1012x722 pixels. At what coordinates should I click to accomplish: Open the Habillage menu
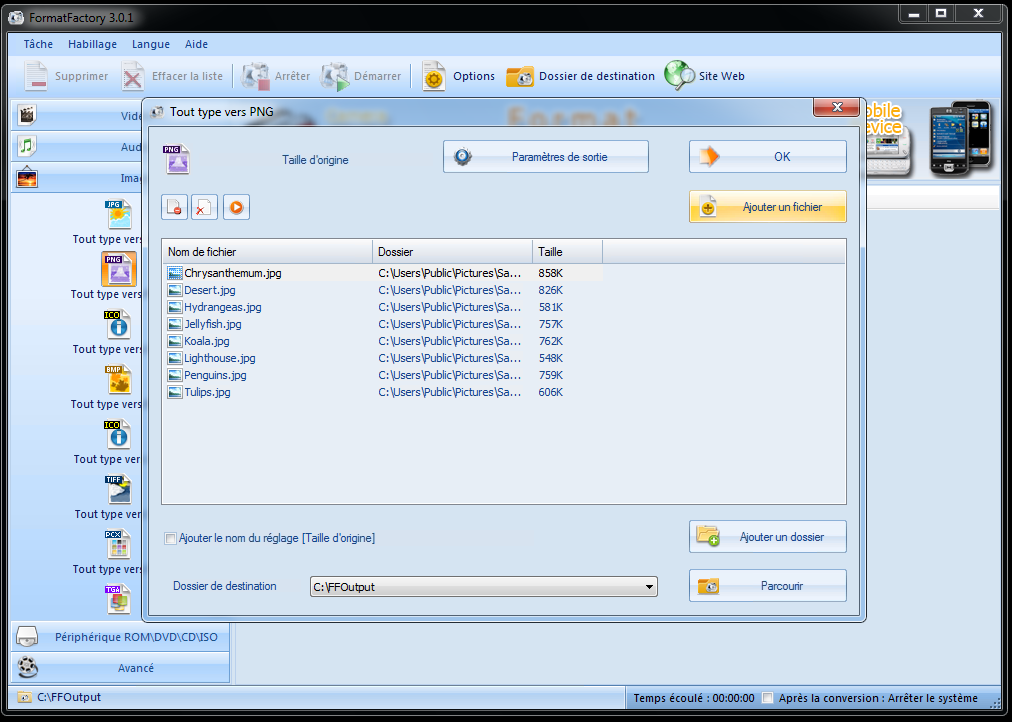92,44
